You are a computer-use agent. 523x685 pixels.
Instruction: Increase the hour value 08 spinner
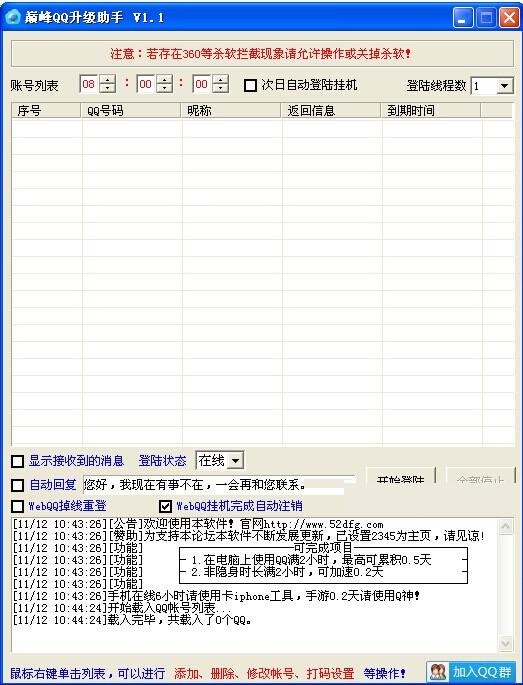(107, 80)
